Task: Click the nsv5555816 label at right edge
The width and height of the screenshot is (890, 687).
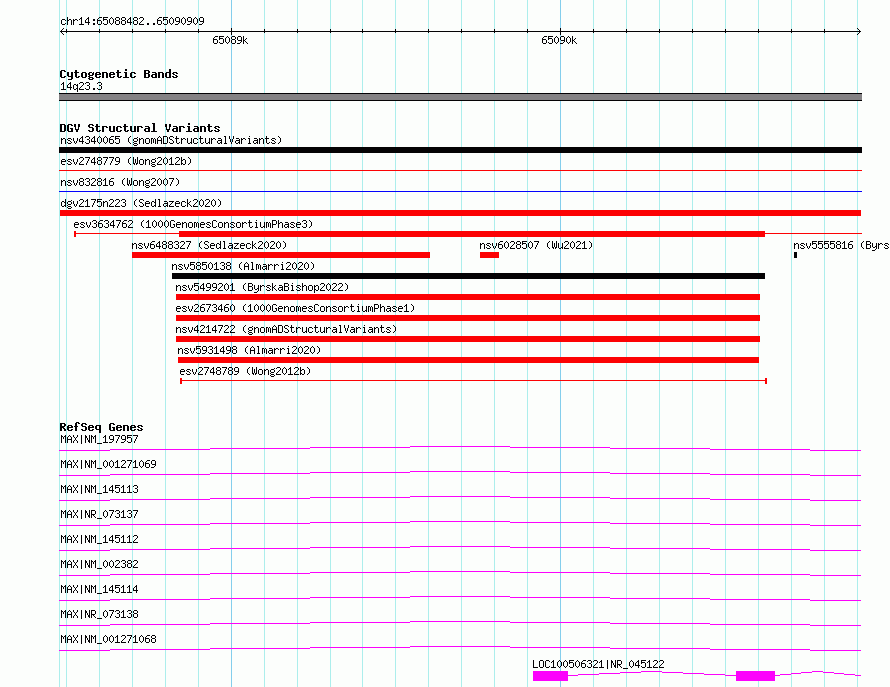Action: point(841,245)
